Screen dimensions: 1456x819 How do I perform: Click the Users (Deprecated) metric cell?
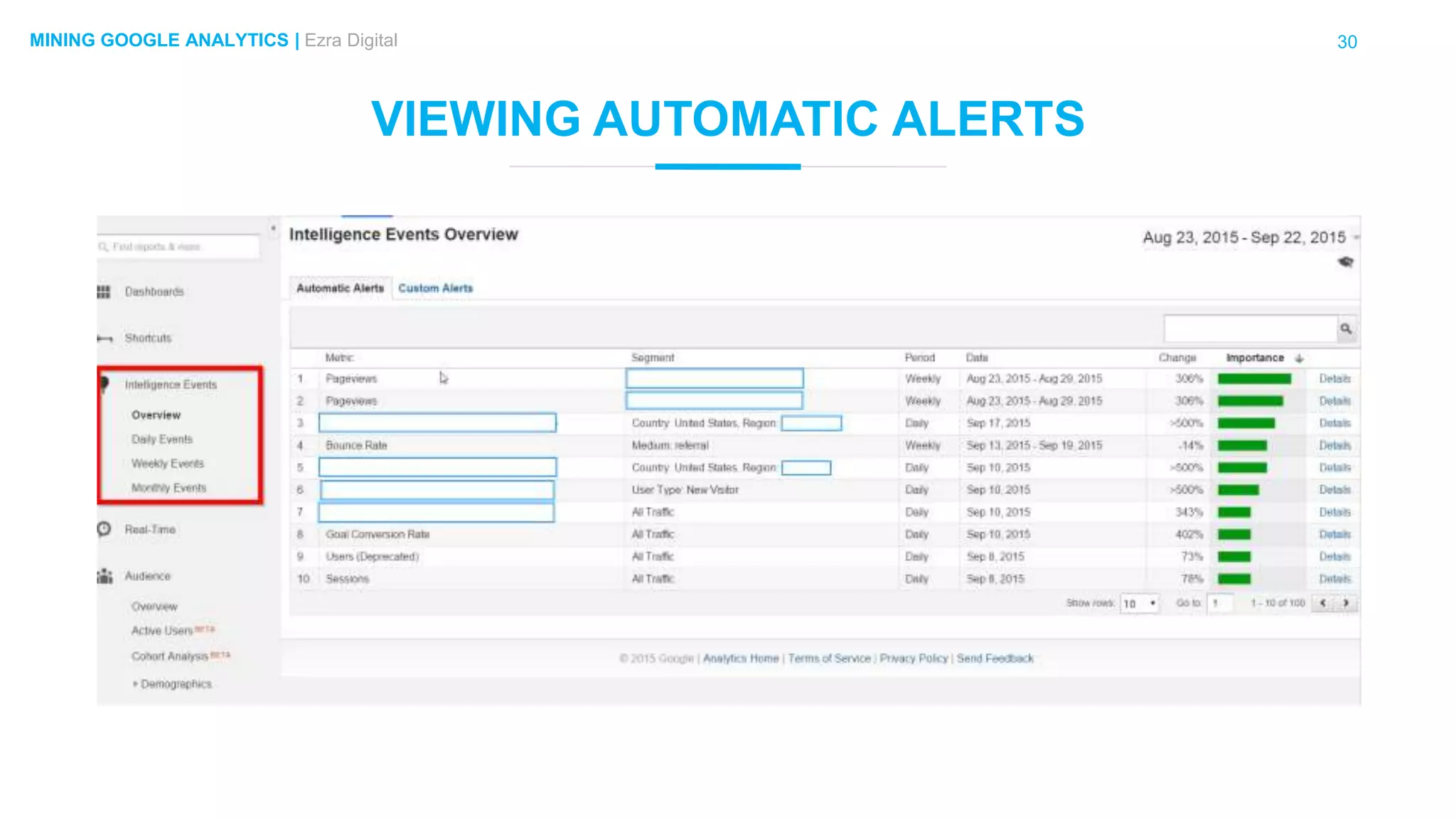[x=372, y=557]
